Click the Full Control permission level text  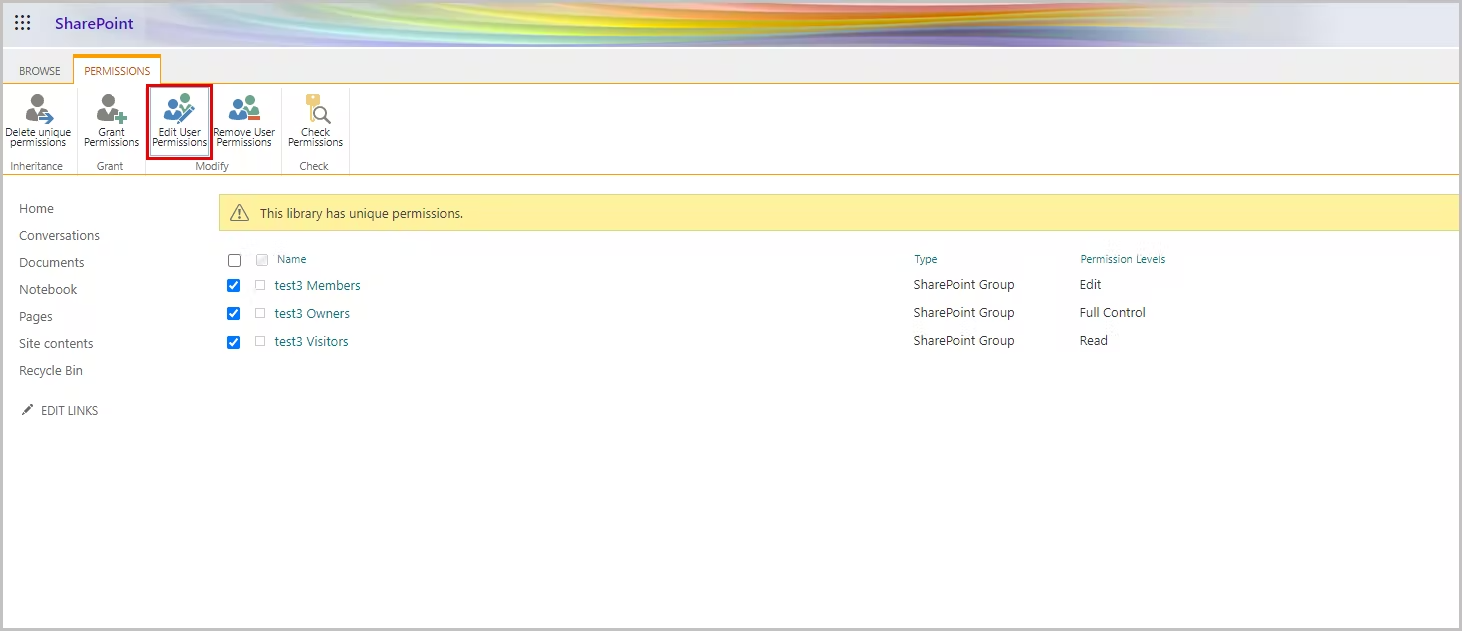pyautogui.click(x=1112, y=312)
